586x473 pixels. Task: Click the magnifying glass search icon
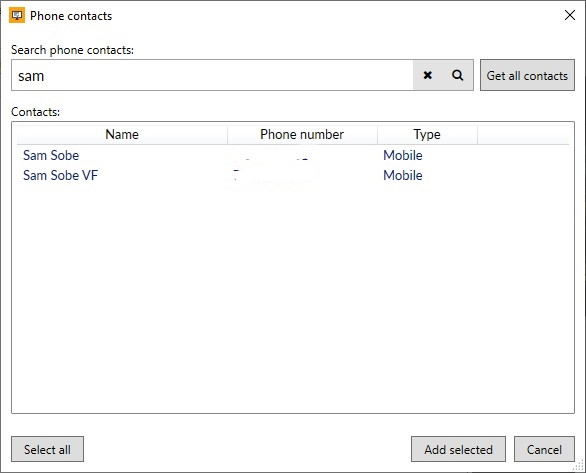pyautogui.click(x=457, y=75)
